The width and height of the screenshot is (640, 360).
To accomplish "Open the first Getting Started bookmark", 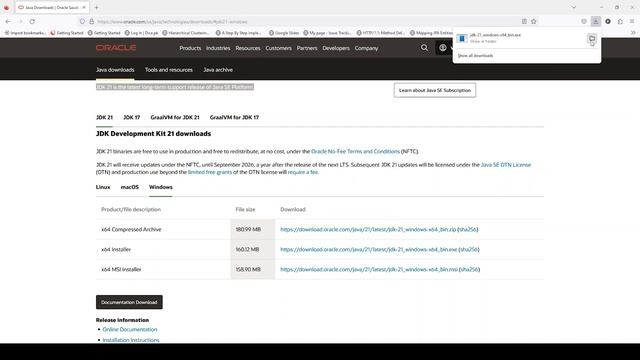I will click(67, 33).
